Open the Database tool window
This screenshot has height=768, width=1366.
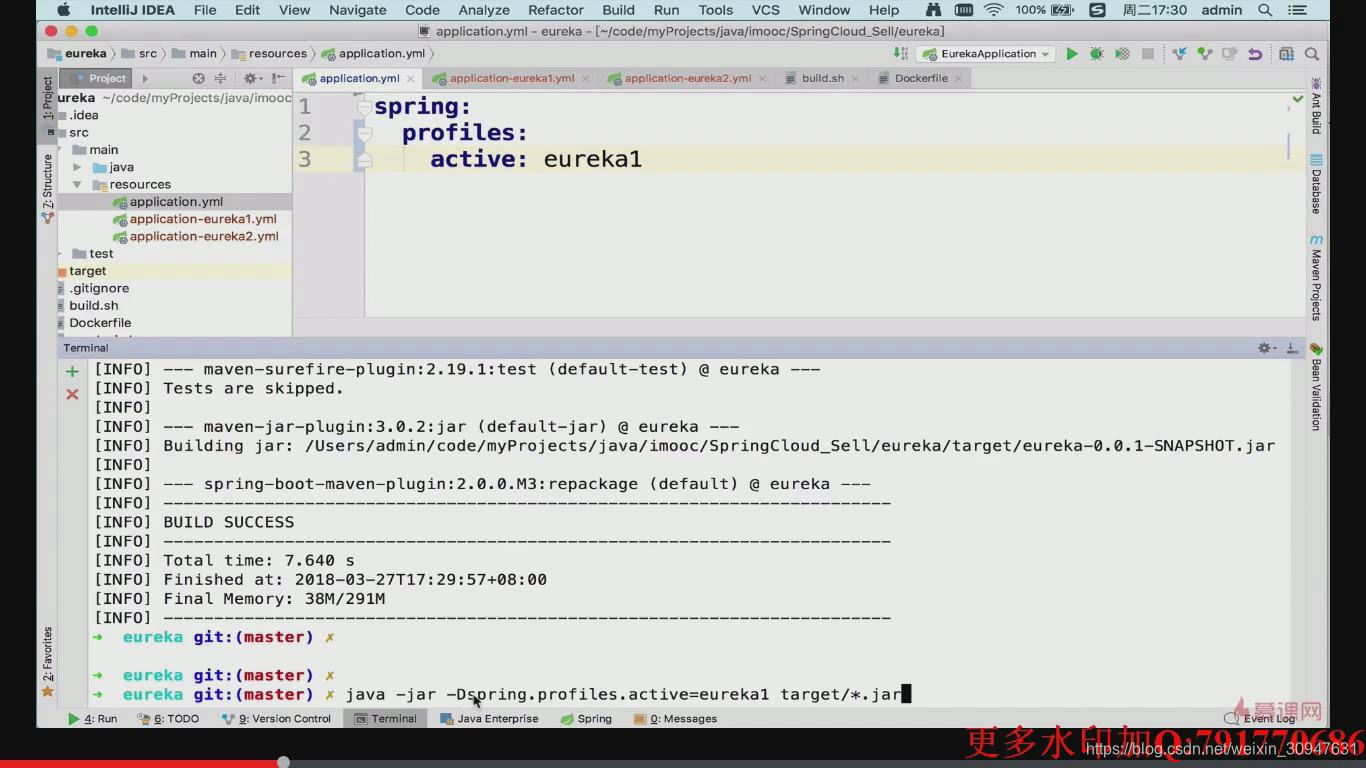(1316, 185)
